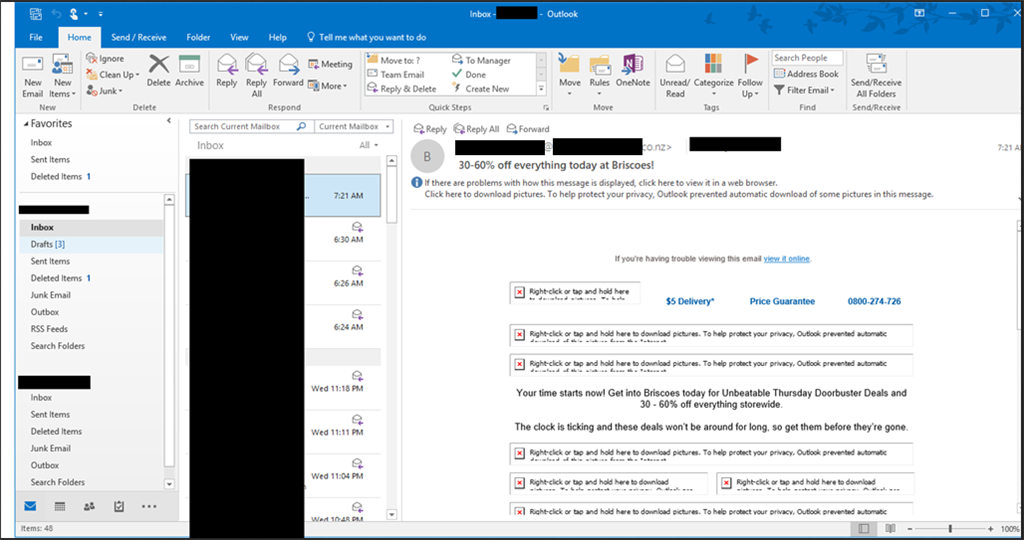Viewport: 1024px width, 540px height.
Task: Open the Drafts folder
Action: point(91,244)
